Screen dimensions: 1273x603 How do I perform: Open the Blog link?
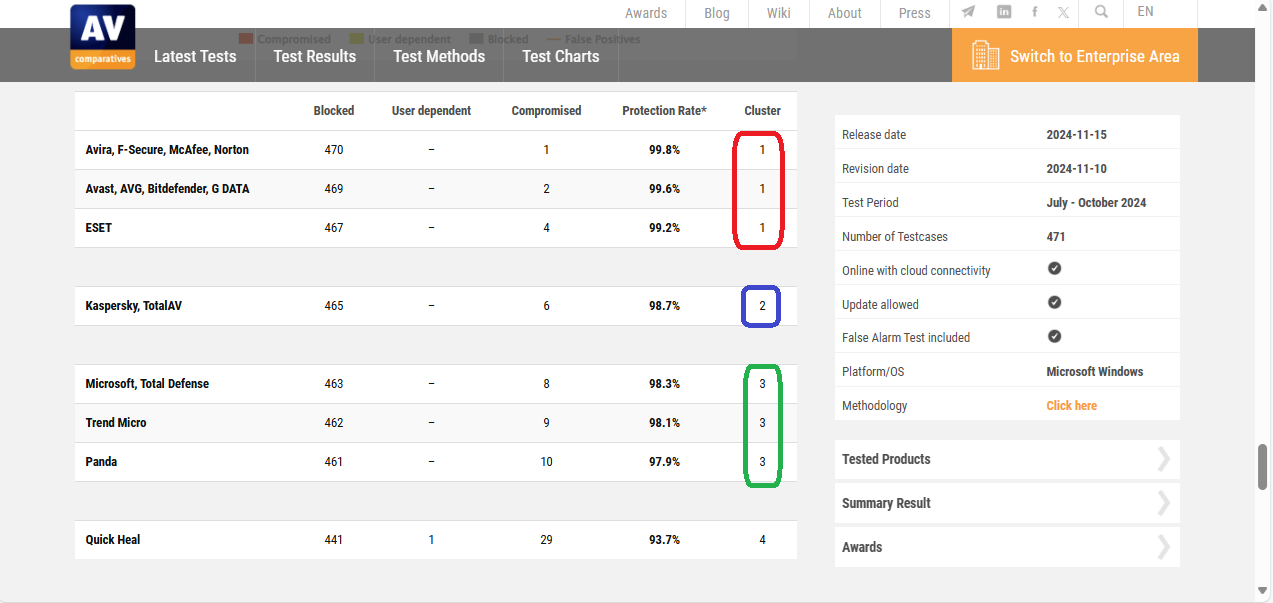pyautogui.click(x=717, y=13)
